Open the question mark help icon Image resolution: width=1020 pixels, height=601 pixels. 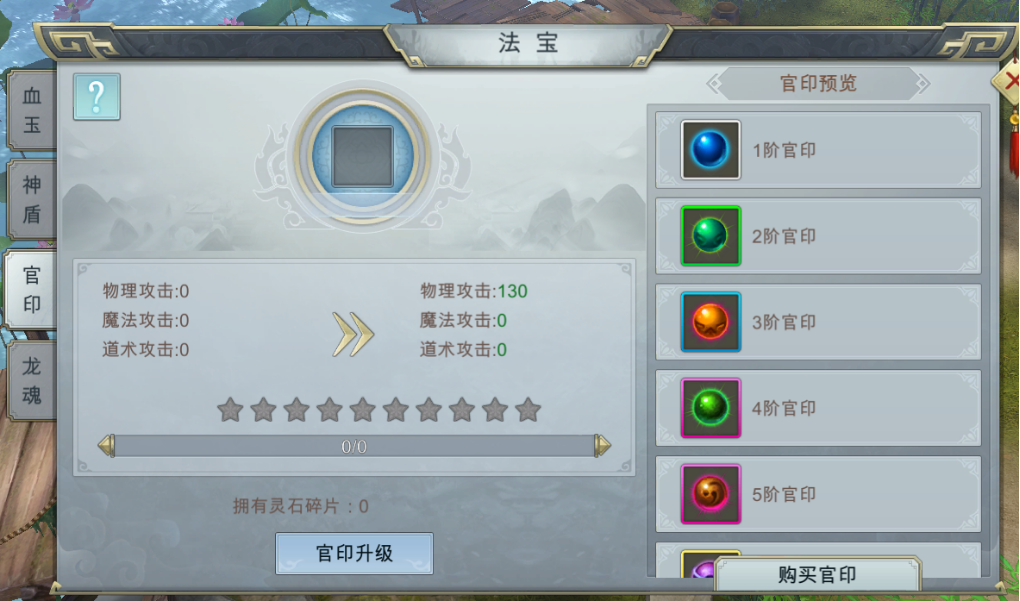pos(97,97)
